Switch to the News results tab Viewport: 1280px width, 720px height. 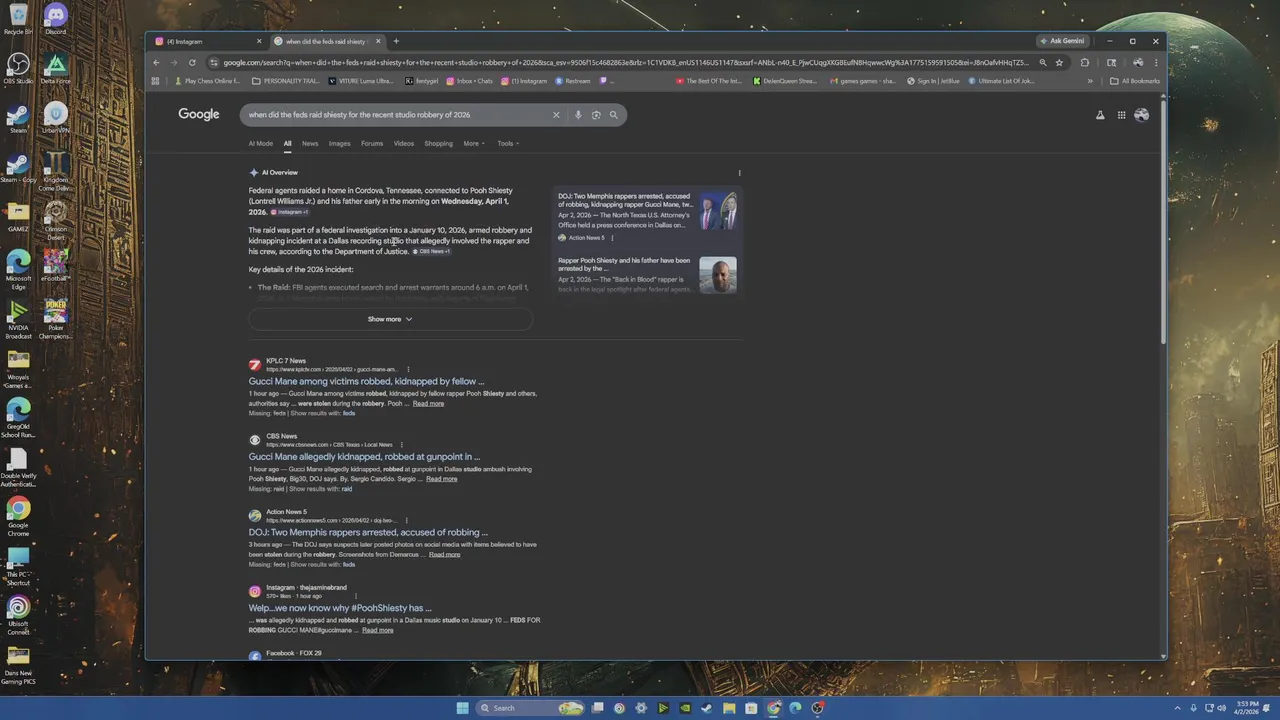coord(310,143)
